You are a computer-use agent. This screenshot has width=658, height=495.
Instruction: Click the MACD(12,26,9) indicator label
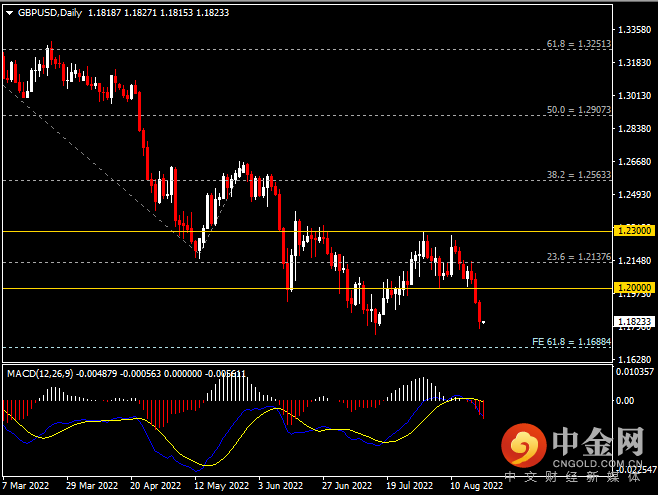click(x=40, y=373)
